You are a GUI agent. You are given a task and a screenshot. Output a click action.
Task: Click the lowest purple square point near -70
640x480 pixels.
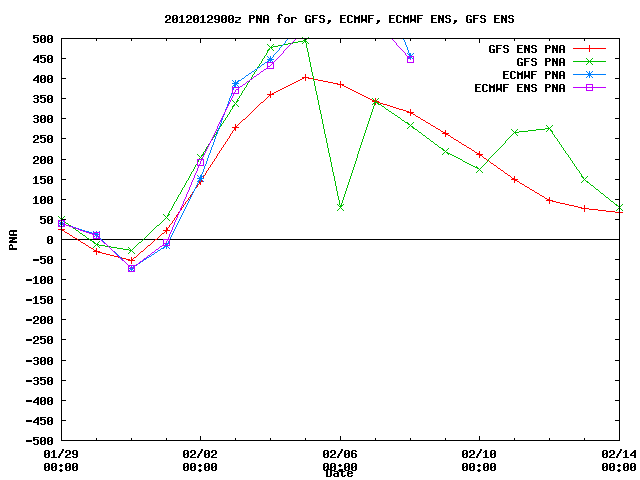(131, 269)
